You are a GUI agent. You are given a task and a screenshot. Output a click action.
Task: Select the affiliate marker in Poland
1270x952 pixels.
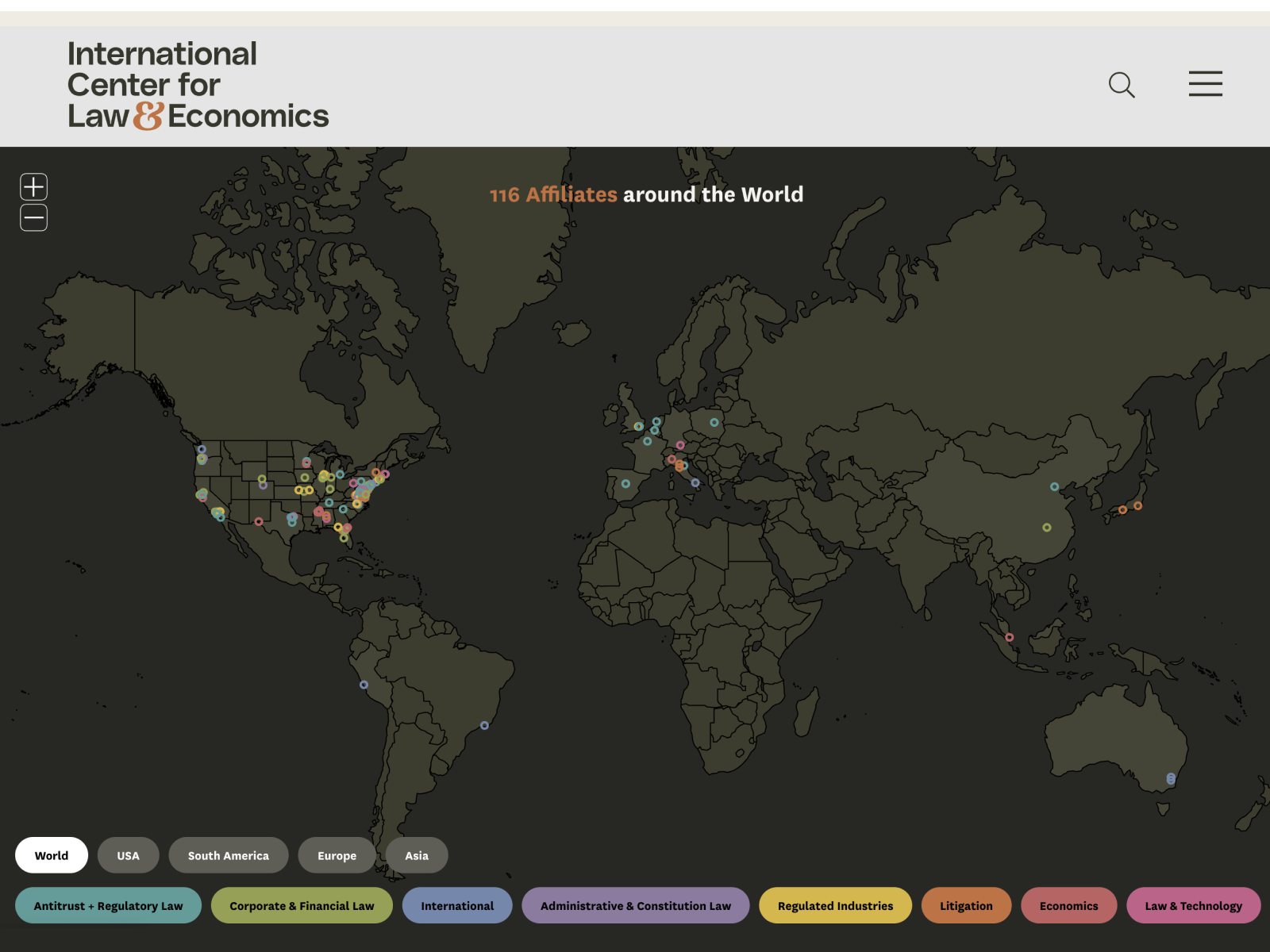point(714,422)
